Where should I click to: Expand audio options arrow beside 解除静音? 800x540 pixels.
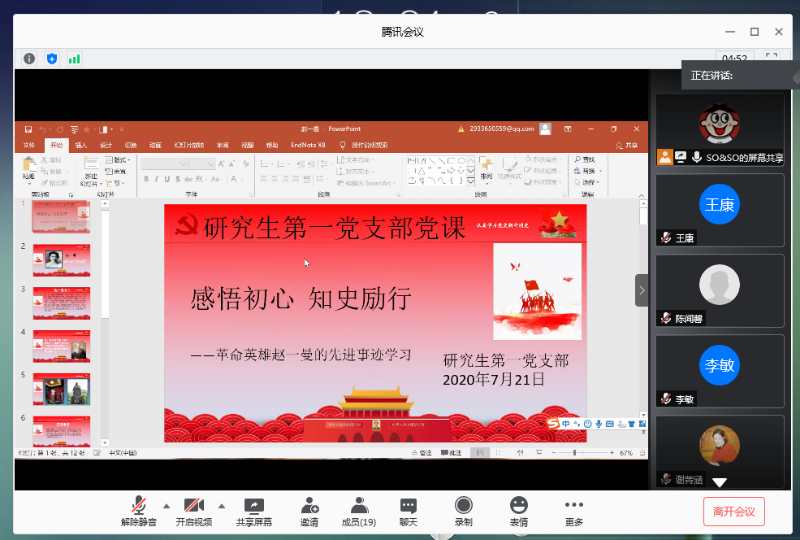coord(166,505)
